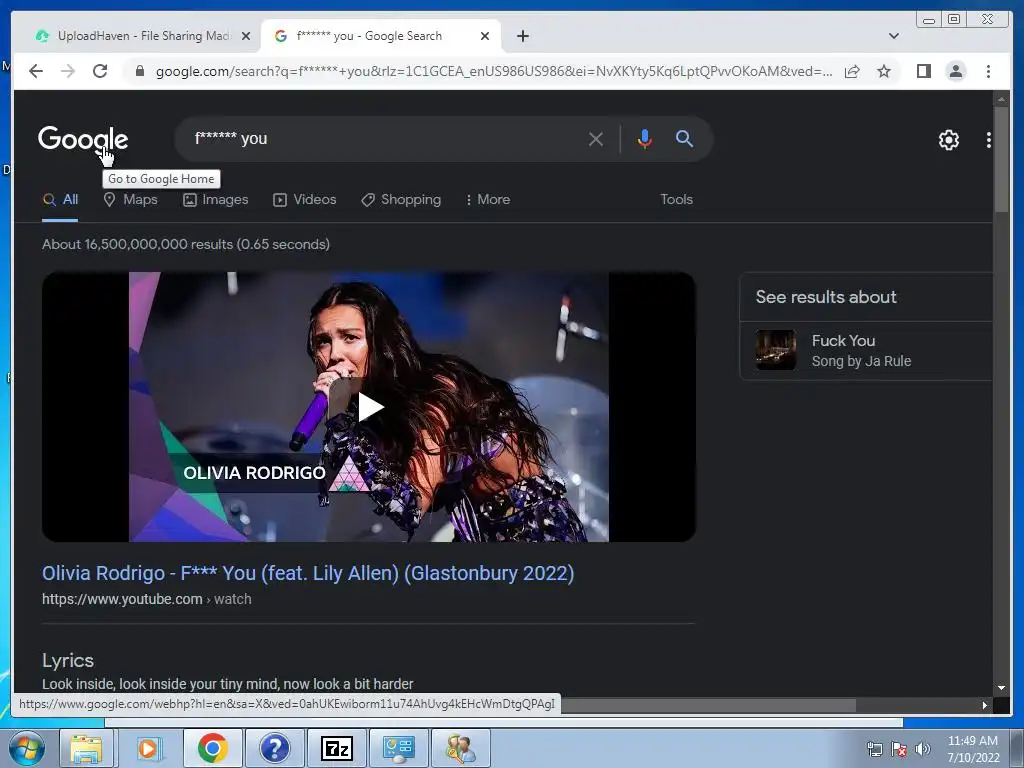1024x768 pixels.
Task: Close the Google Search tab
Action: click(485, 36)
